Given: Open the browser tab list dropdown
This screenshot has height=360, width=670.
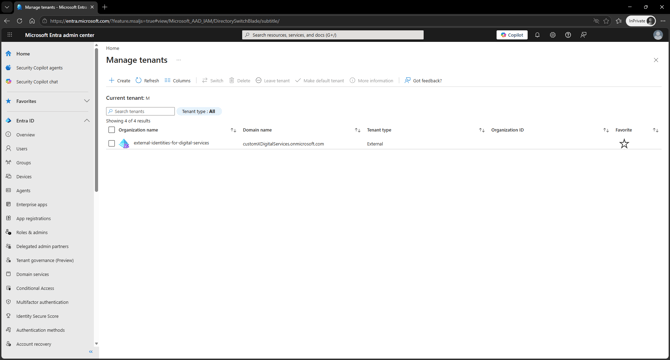Looking at the screenshot, I should [x=7, y=7].
